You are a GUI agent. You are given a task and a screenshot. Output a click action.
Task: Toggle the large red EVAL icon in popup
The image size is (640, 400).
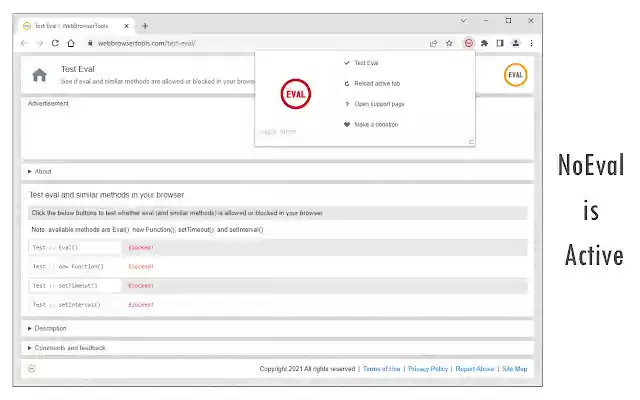[296, 94]
